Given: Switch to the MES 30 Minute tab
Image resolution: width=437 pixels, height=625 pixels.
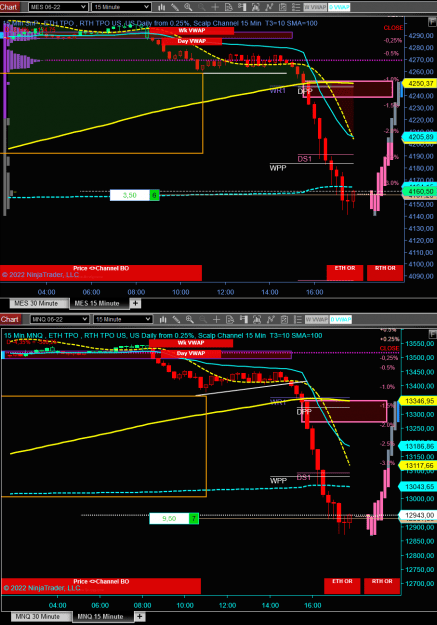Looking at the screenshot, I should pos(36,303).
